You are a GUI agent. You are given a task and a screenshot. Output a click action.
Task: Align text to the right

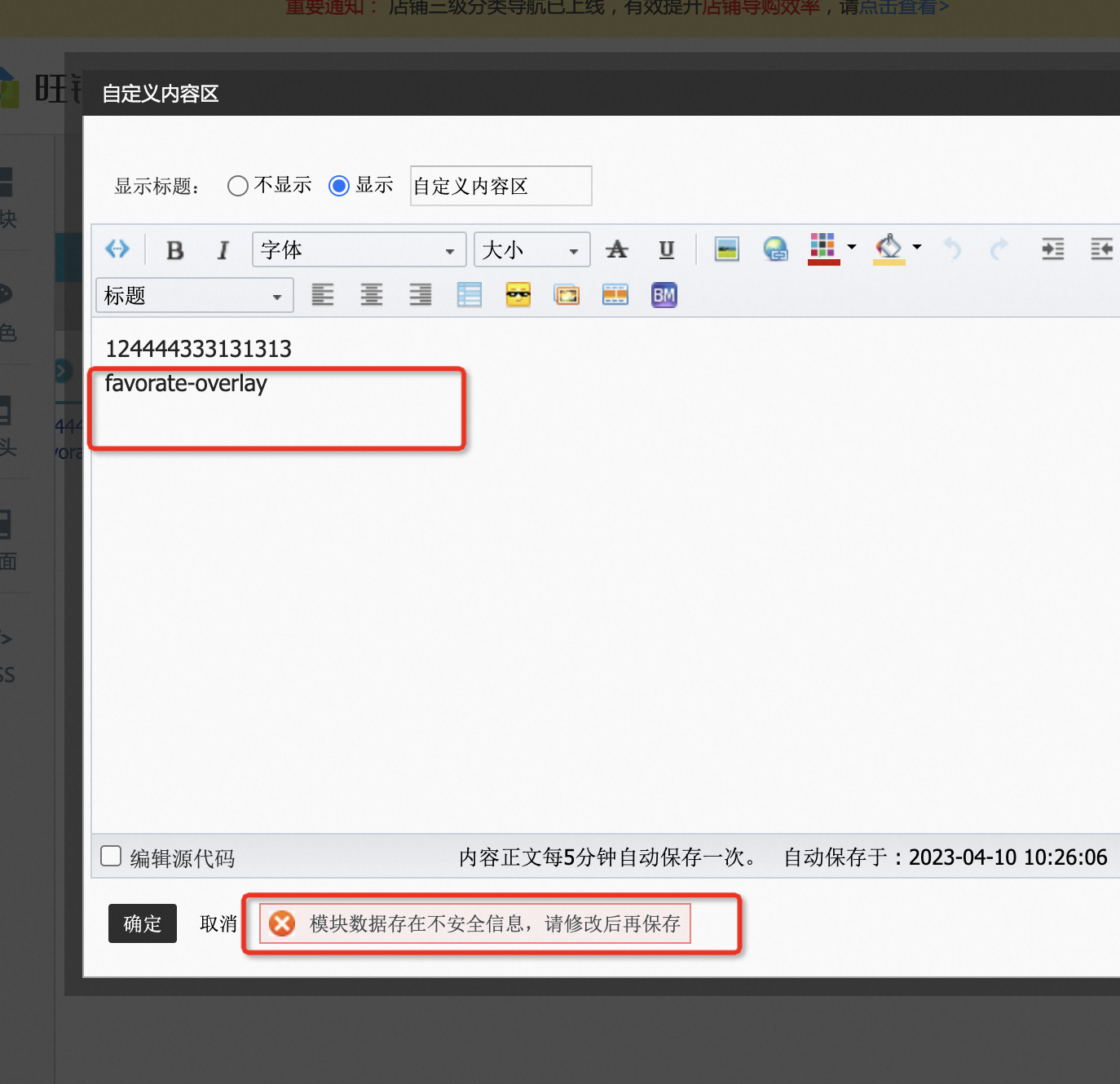[x=421, y=294]
